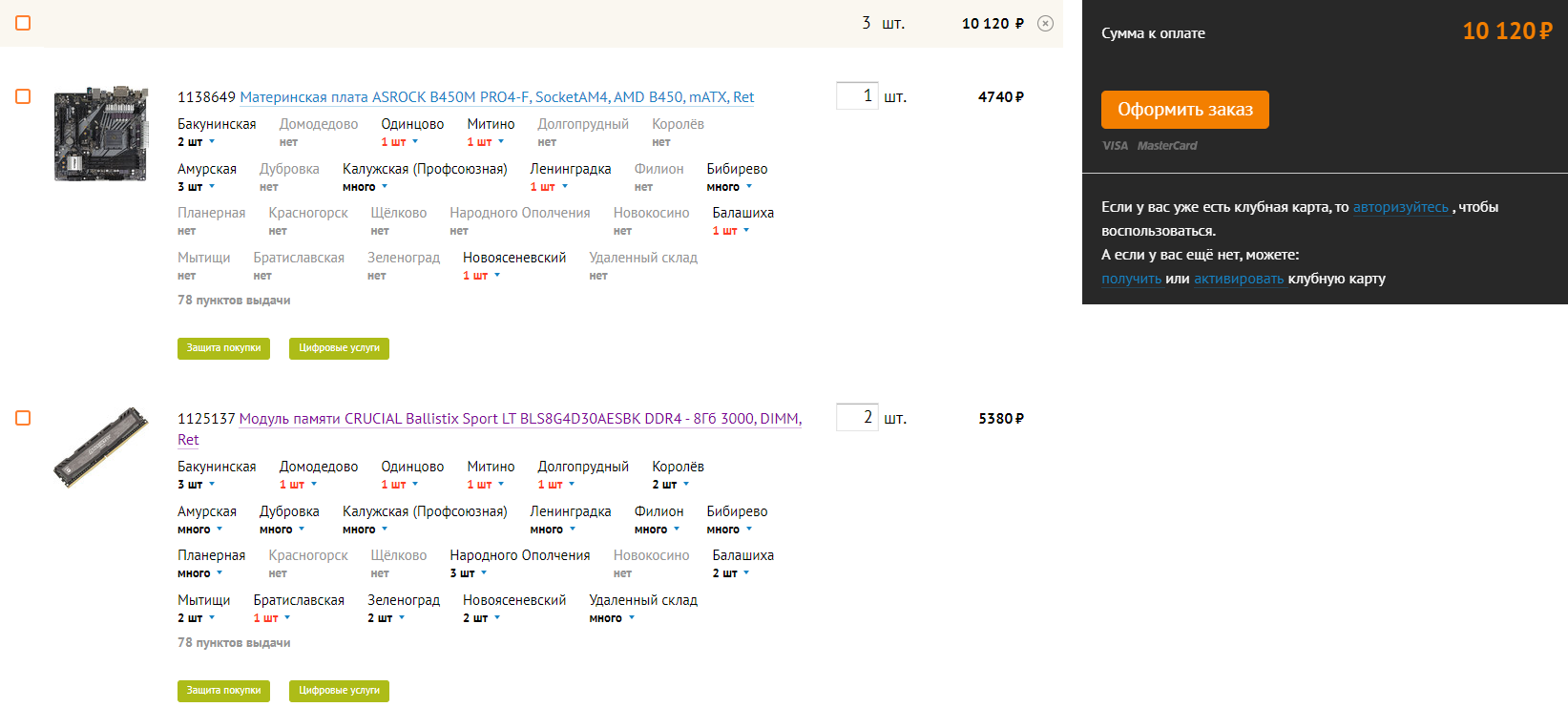Expand Королёв 2 шт stock for the memory
1568x707 pixels.
(671, 485)
